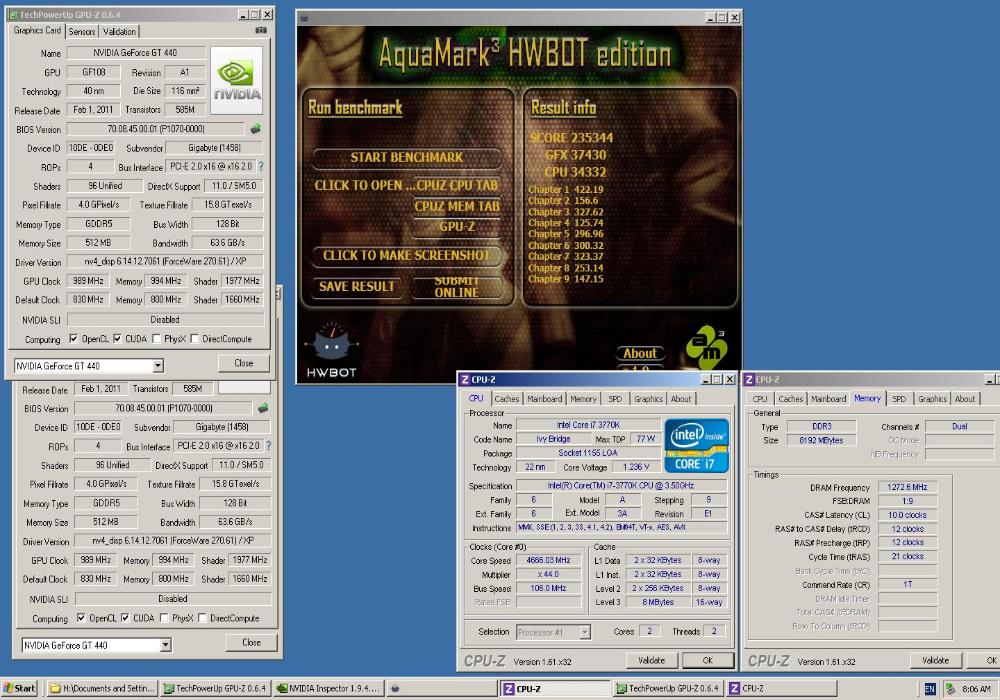Toggle PhysX checkbox in upper GPU-Z window

coord(156,339)
